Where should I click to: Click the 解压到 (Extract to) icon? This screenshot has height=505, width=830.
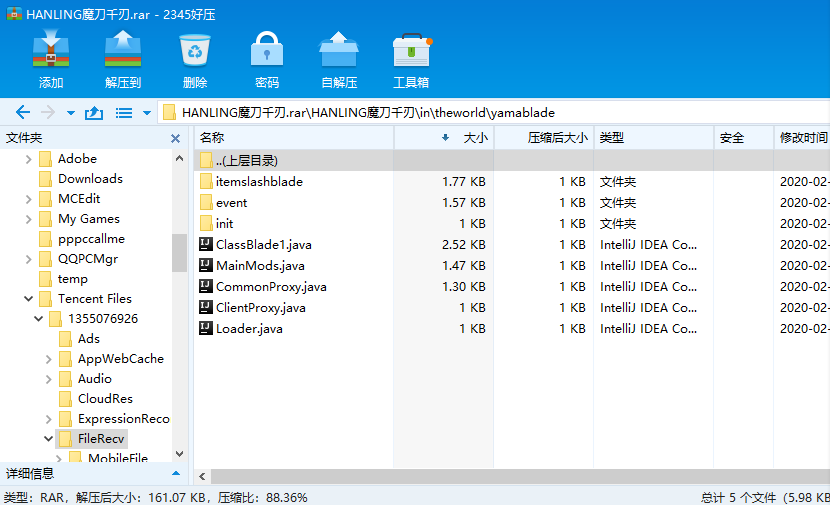[123, 49]
